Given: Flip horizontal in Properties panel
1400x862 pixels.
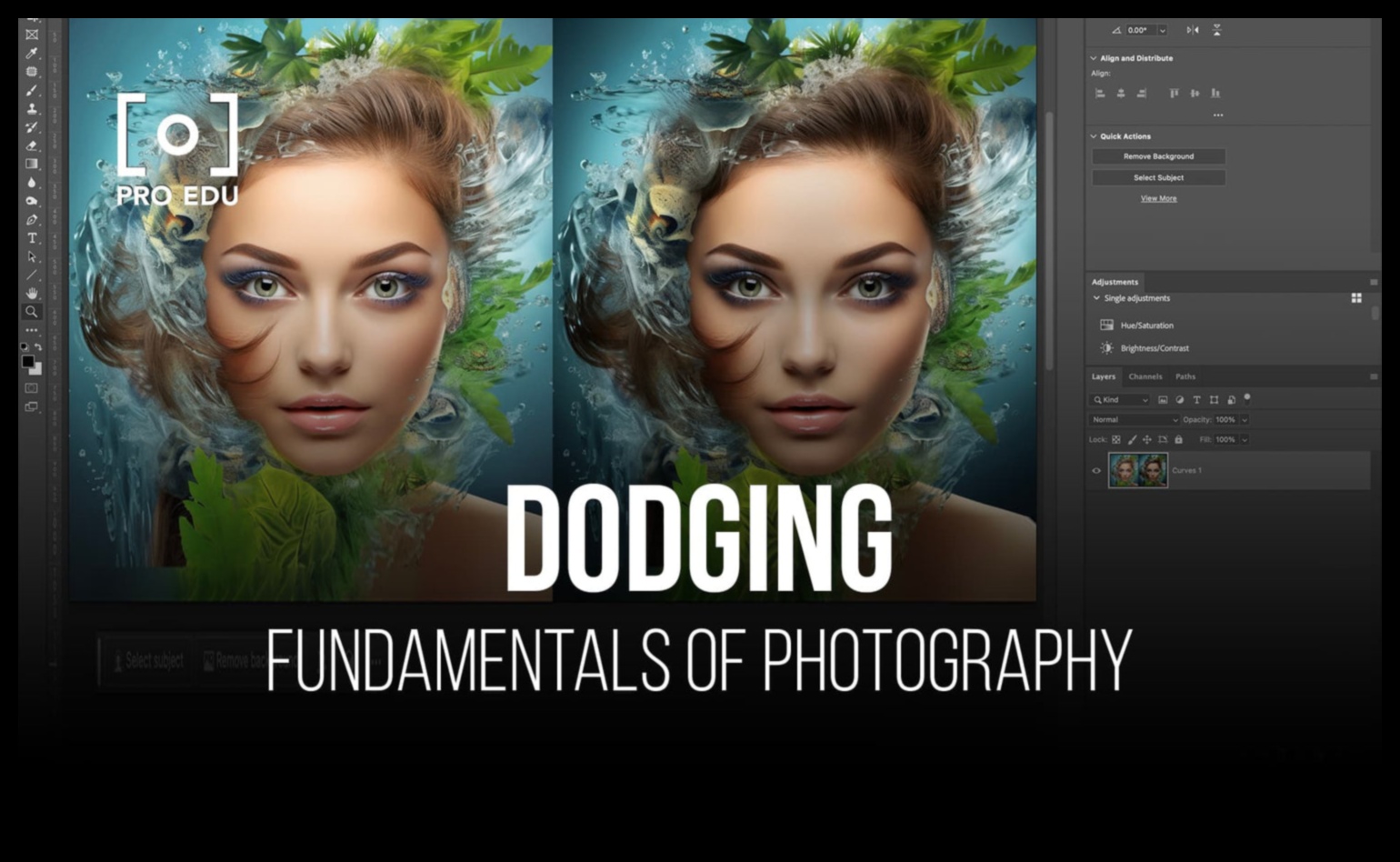Looking at the screenshot, I should (x=1193, y=30).
